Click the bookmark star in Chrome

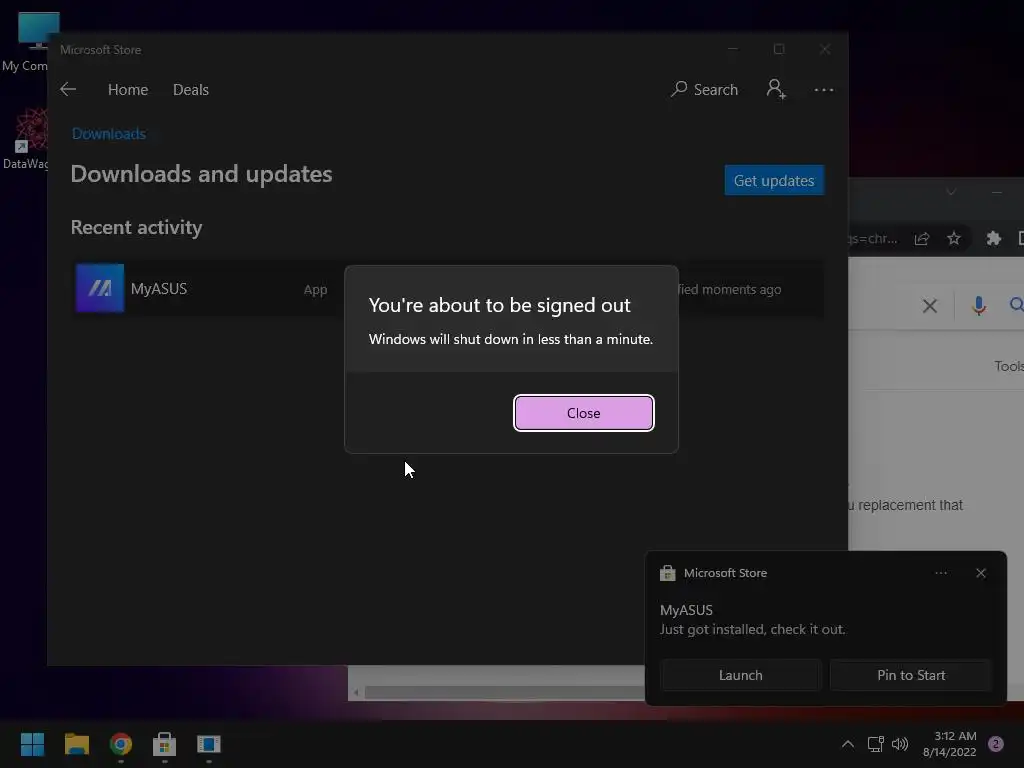click(953, 238)
